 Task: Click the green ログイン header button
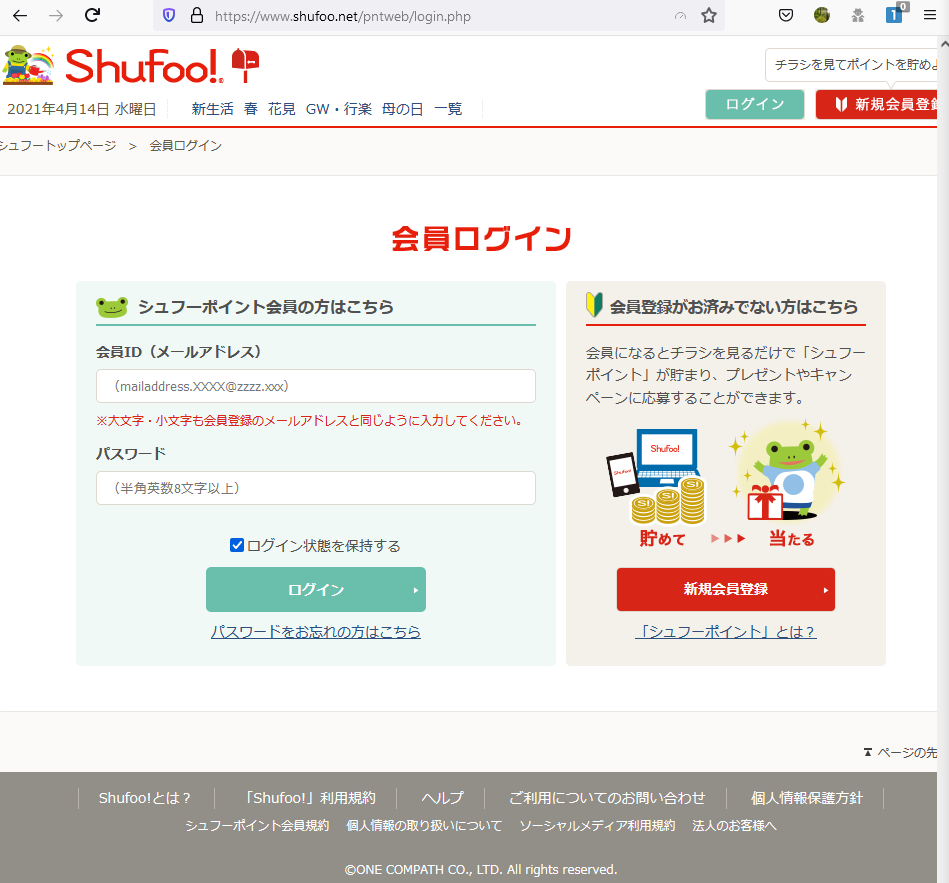(x=754, y=103)
